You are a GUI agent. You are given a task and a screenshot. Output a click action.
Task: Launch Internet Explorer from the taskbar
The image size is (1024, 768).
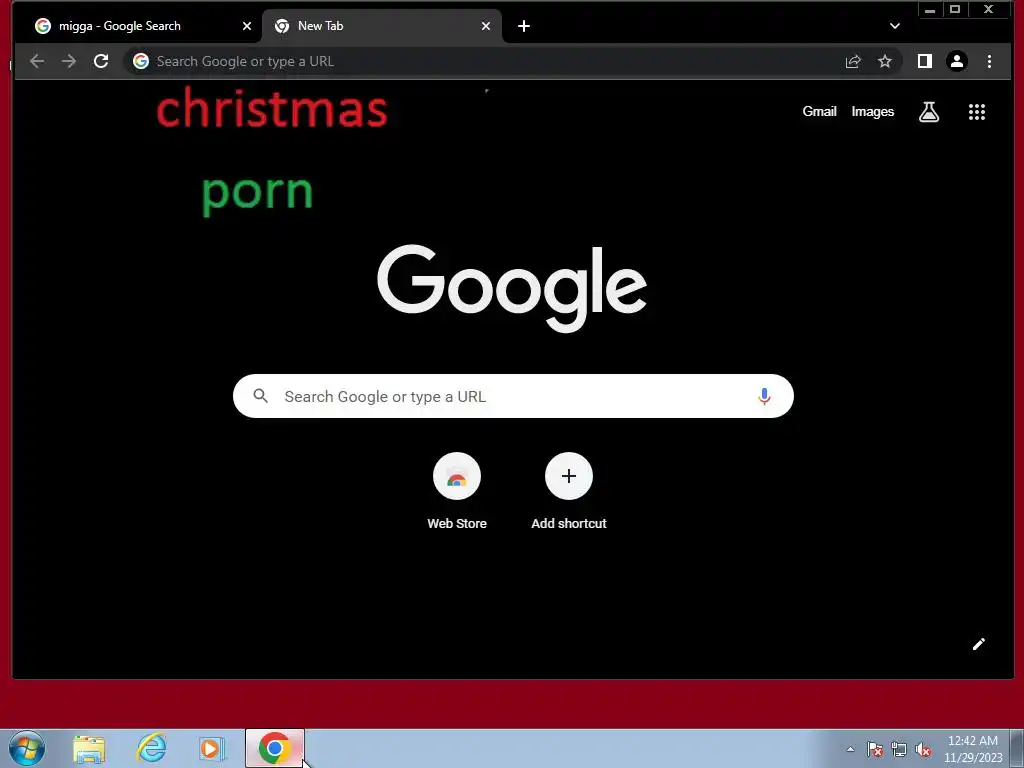click(152, 749)
